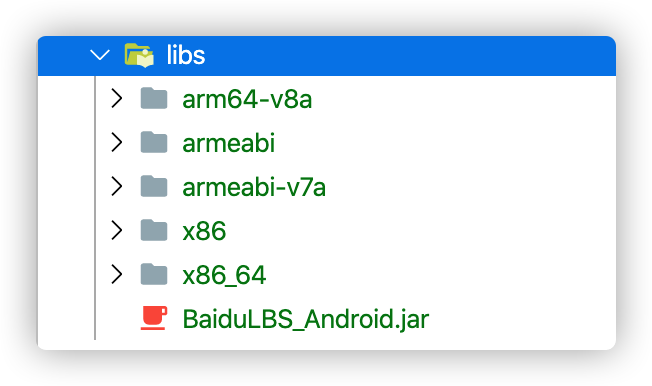
Task: Click the x86 folder icon
Action: pyautogui.click(x=154, y=230)
